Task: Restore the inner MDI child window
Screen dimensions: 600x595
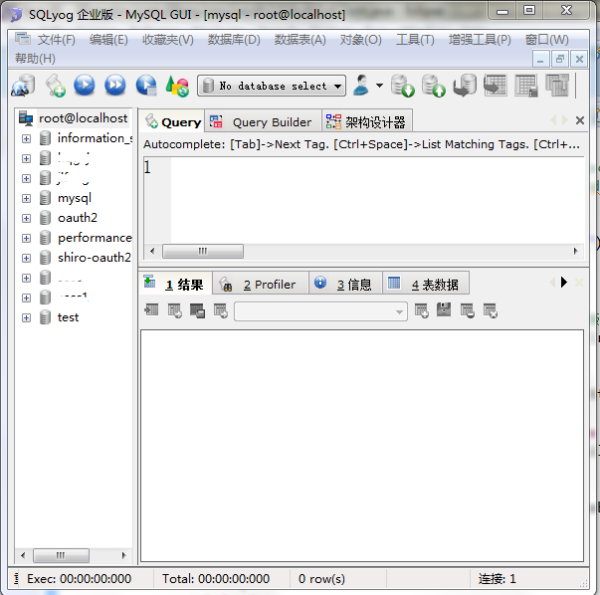Action: 560,59
